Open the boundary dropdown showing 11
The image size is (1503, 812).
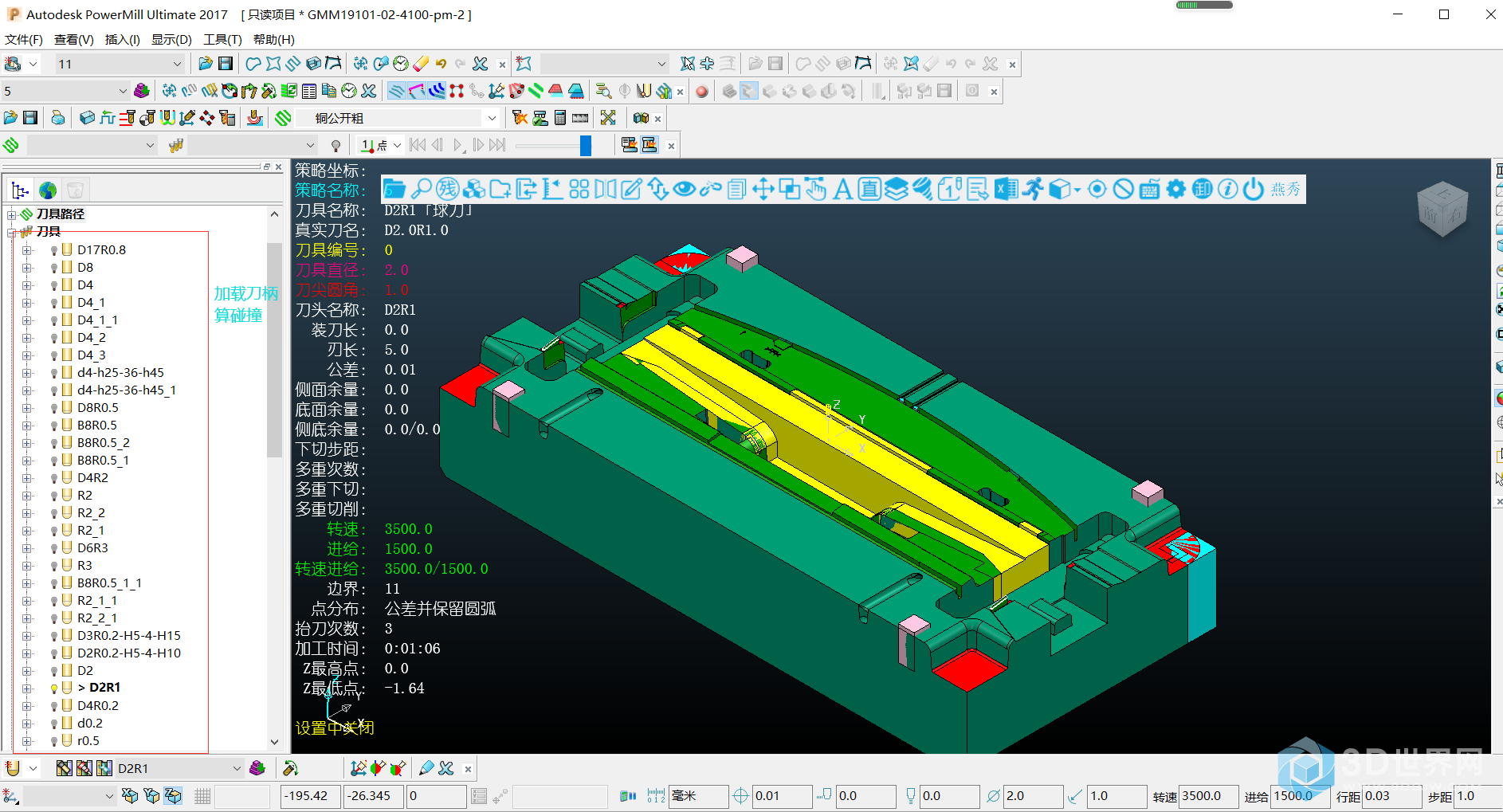[x=177, y=64]
